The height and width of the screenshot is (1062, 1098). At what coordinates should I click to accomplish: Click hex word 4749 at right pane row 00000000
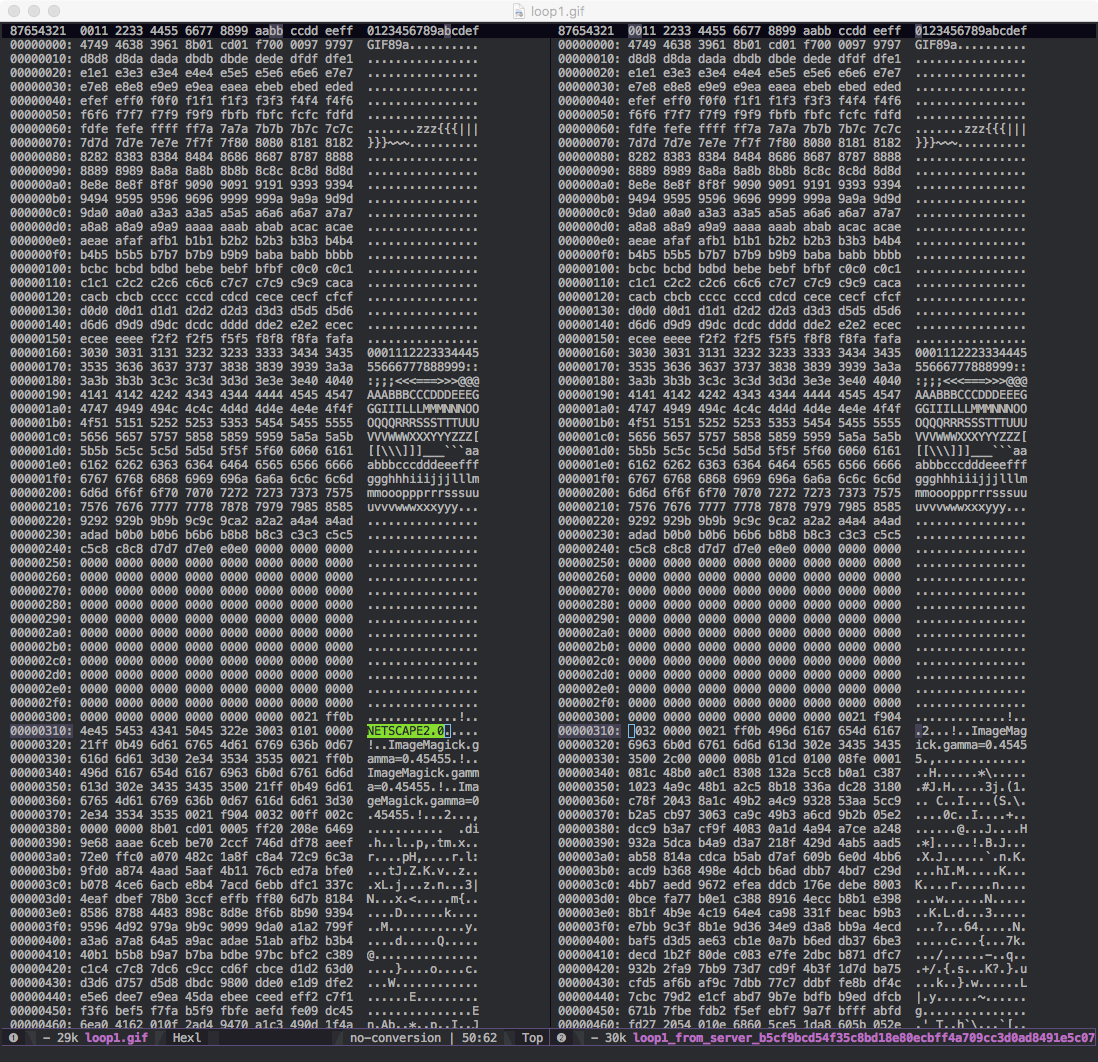[642, 45]
